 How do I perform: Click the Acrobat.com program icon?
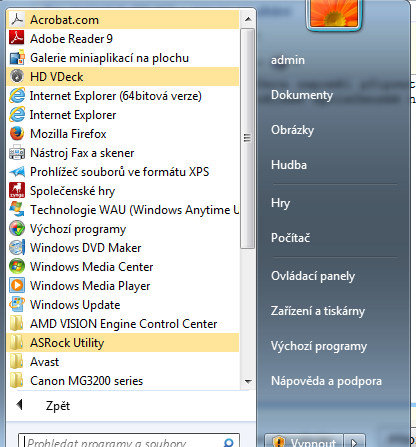[x=17, y=20]
